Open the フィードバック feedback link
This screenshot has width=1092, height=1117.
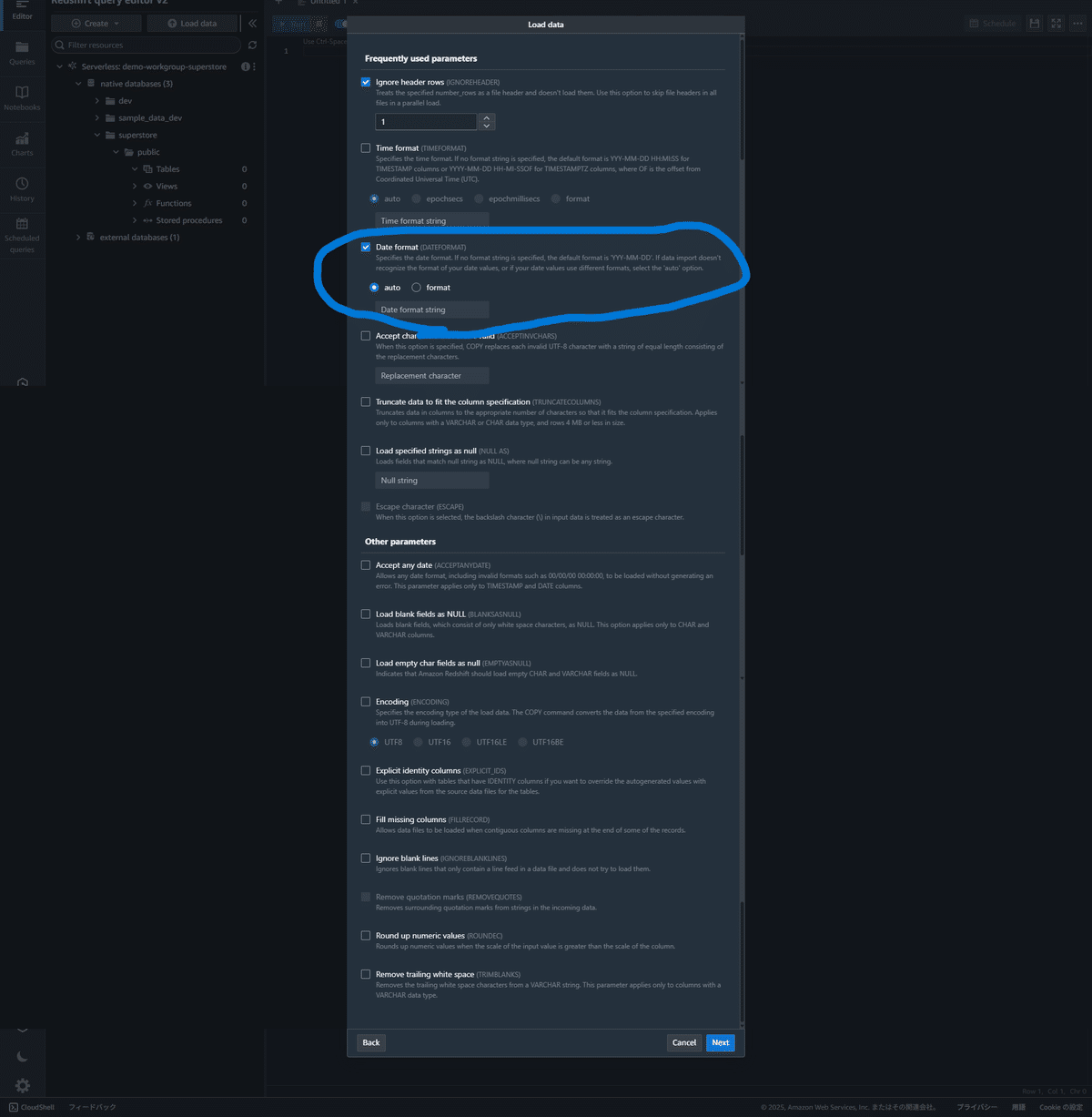[x=92, y=1107]
